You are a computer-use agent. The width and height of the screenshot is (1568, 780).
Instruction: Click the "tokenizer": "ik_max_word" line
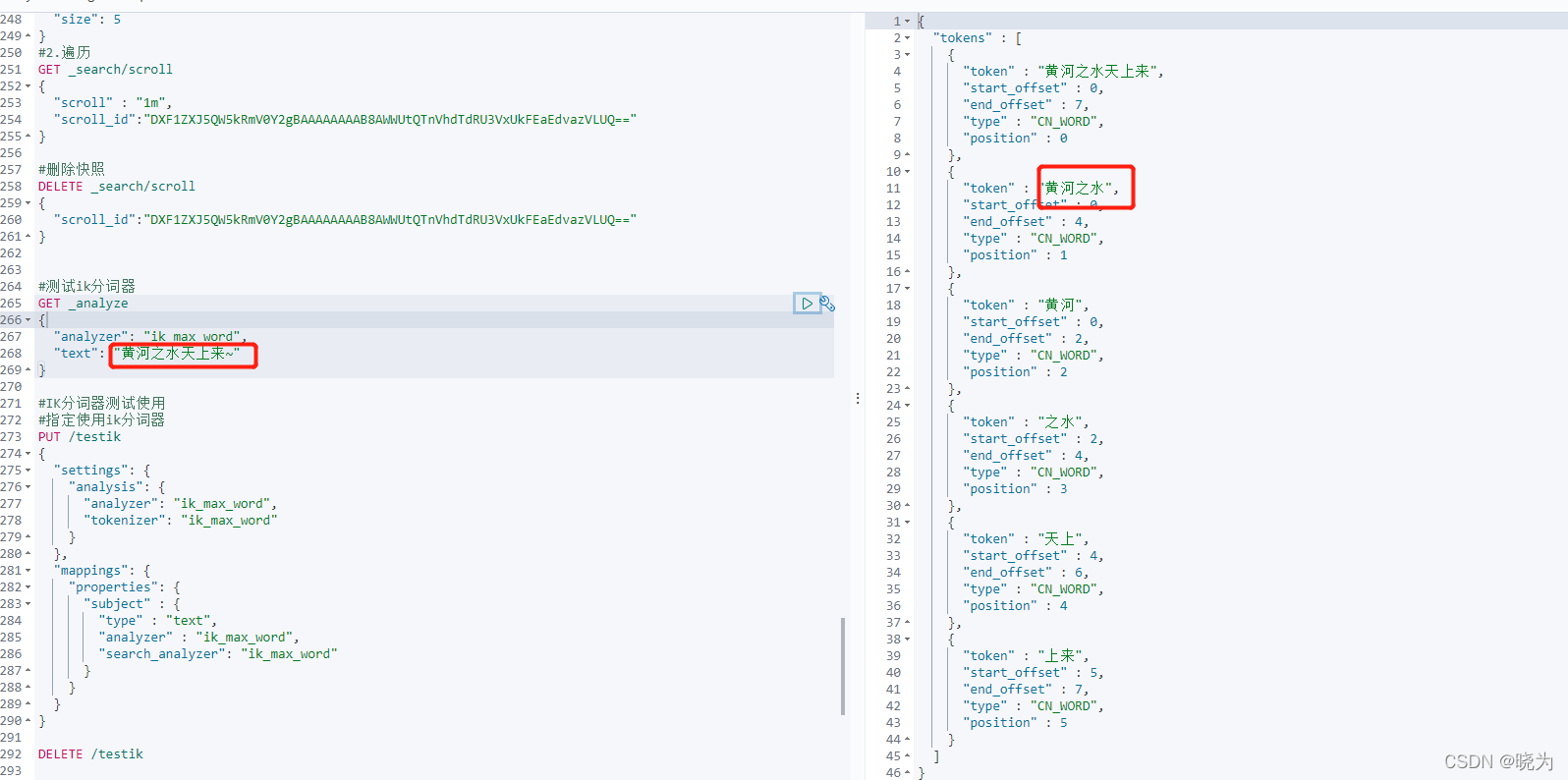(x=181, y=521)
